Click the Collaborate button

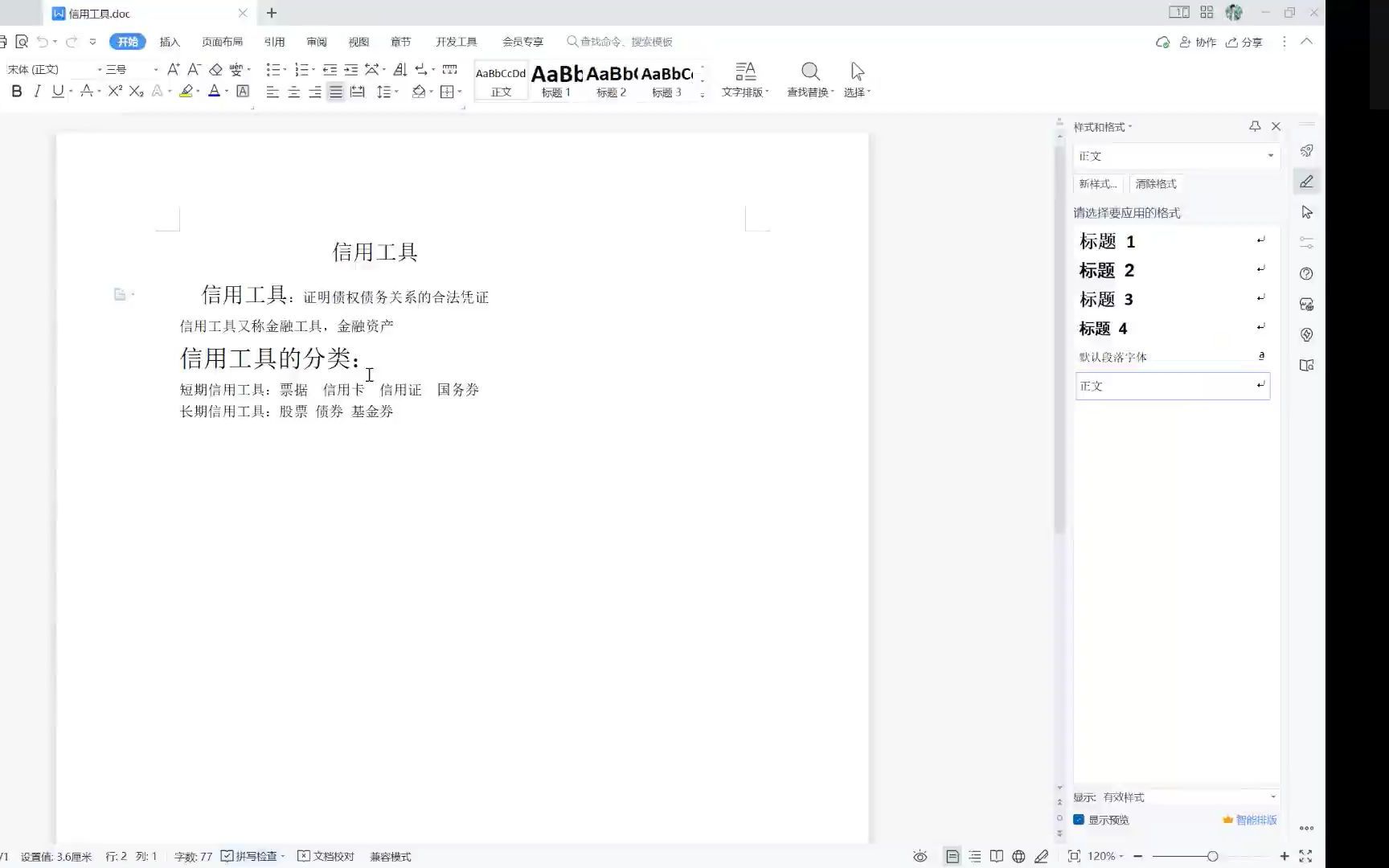tap(1198, 42)
